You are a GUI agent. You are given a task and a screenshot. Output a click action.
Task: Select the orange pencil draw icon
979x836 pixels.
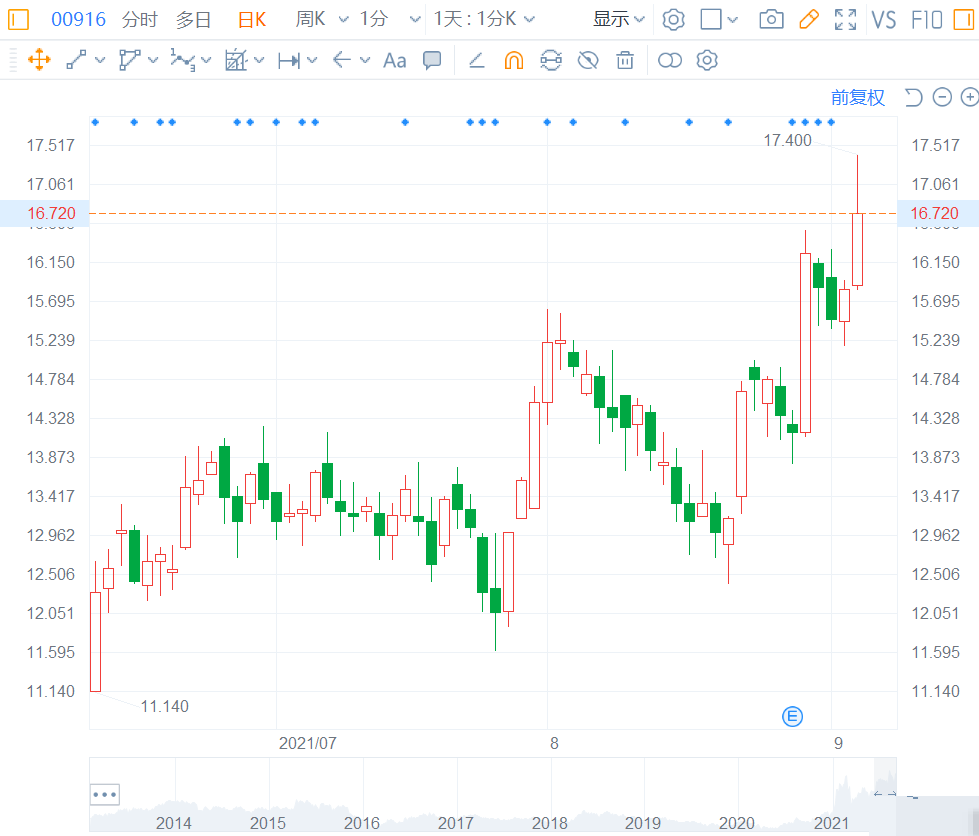809,19
